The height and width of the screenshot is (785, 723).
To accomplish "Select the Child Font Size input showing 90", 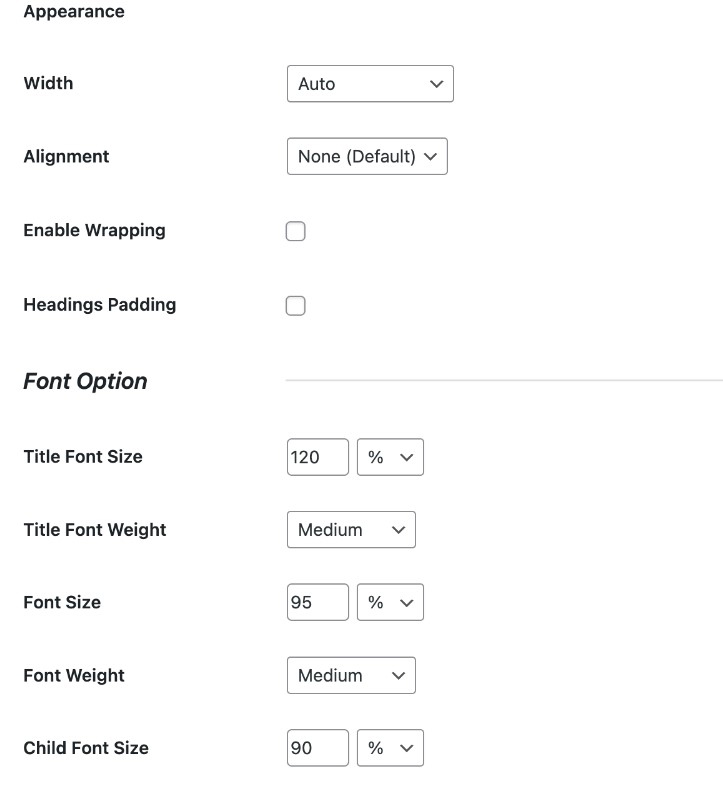I will 317,748.
